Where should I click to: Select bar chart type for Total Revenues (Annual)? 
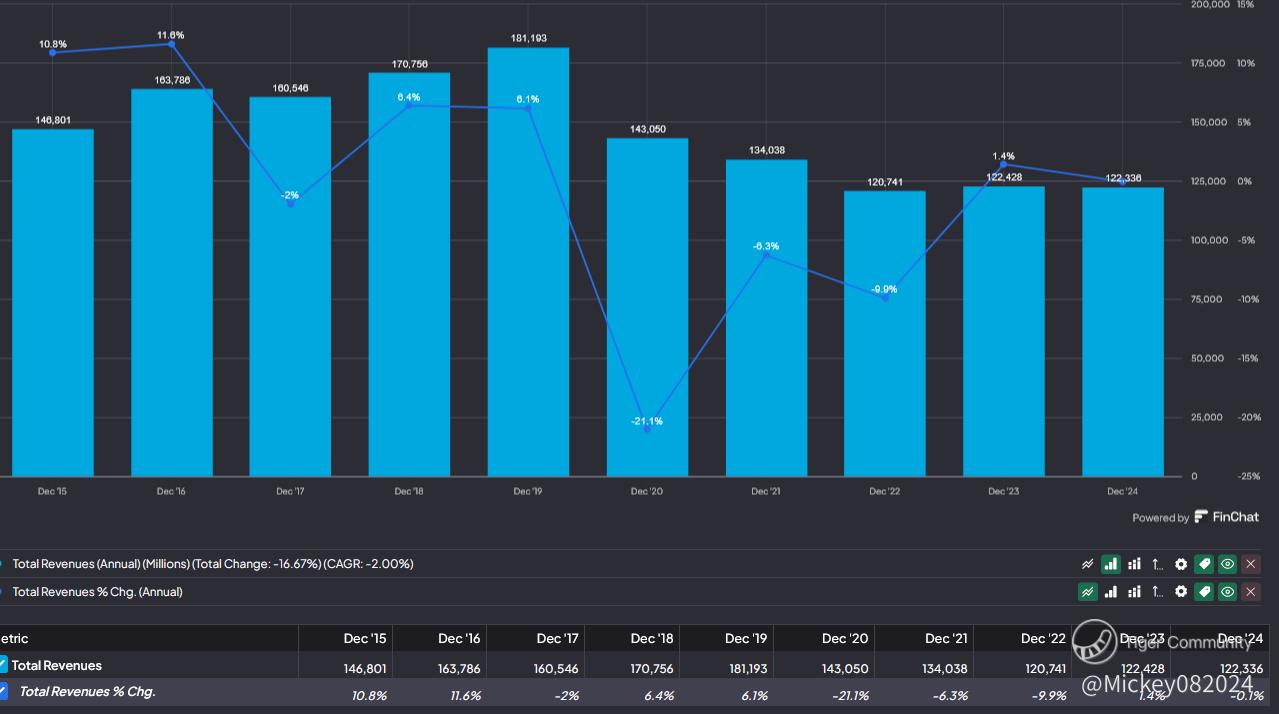point(1110,564)
